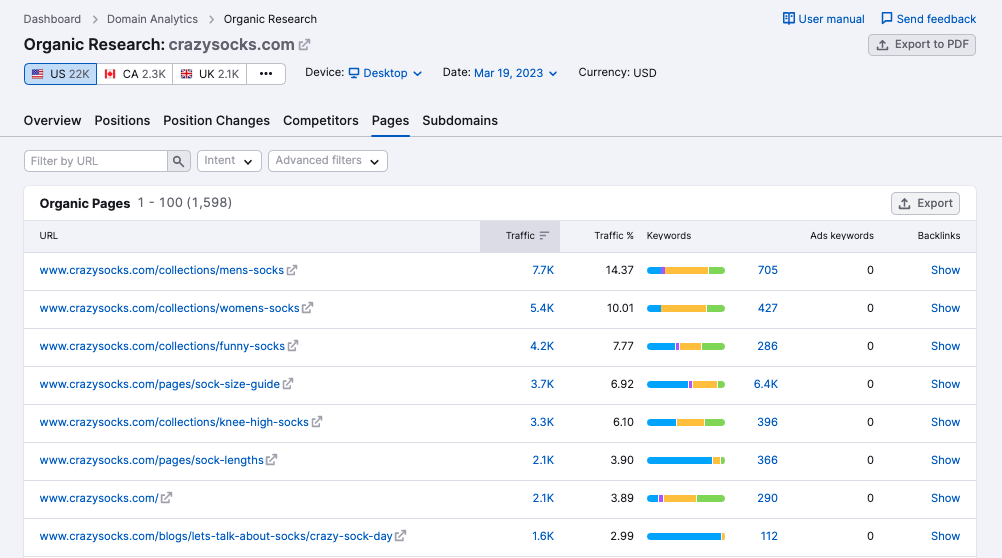1002x558 pixels.
Task: Open external link icon beside crazysocks.com title
Action: click(x=305, y=45)
